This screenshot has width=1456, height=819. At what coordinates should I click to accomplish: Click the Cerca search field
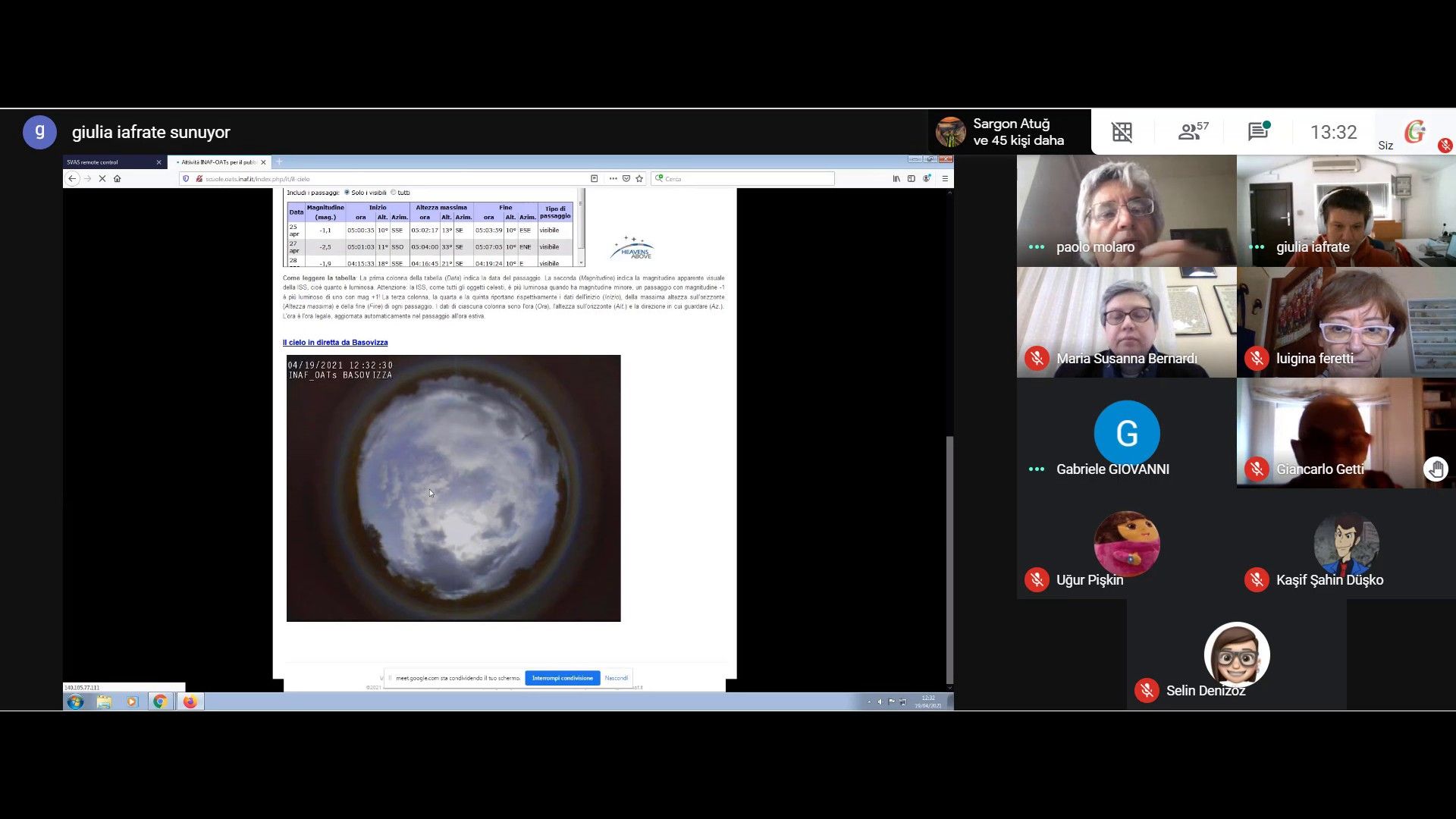pos(743,179)
